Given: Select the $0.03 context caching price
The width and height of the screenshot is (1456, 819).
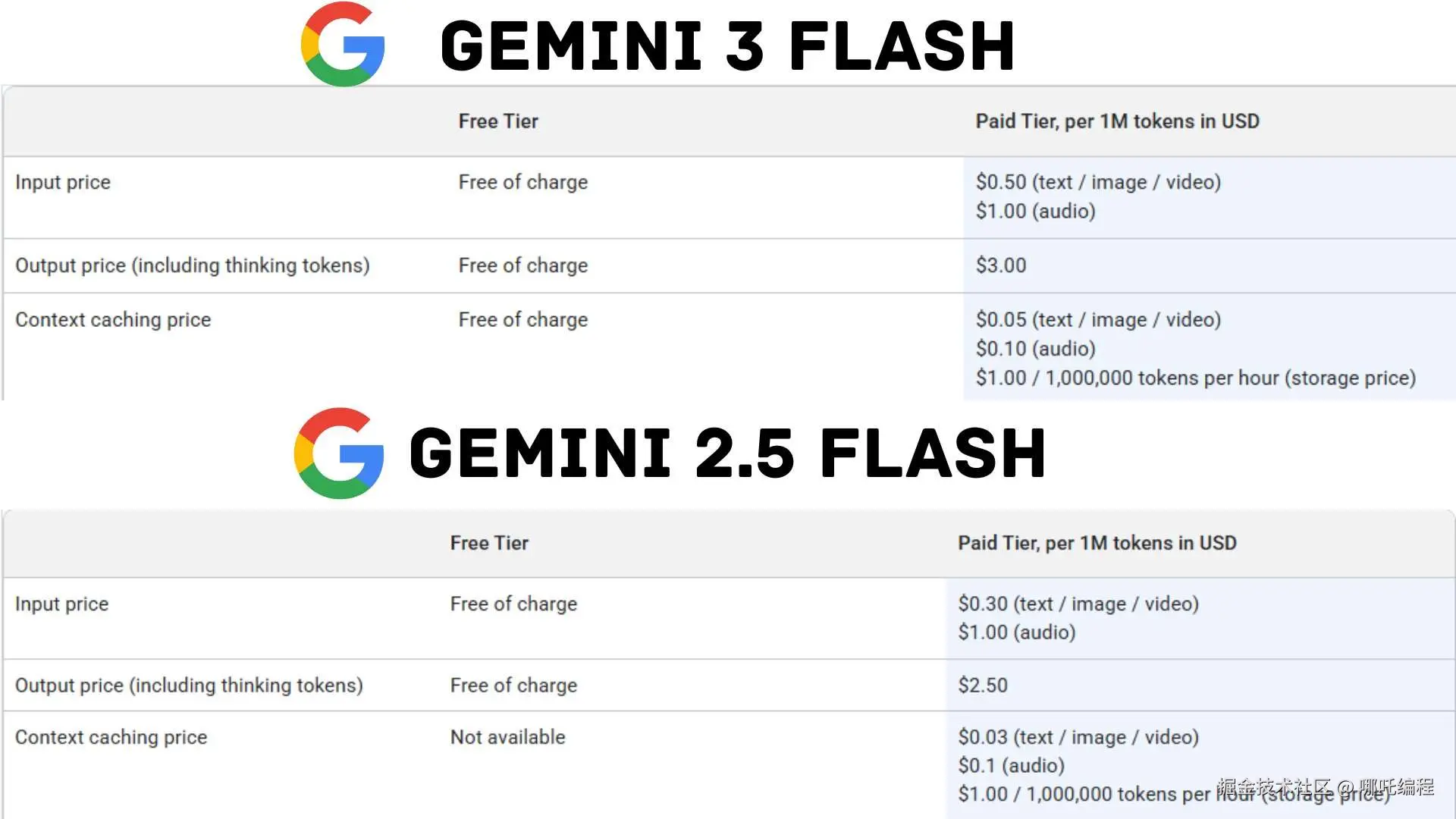Looking at the screenshot, I should (x=1078, y=737).
